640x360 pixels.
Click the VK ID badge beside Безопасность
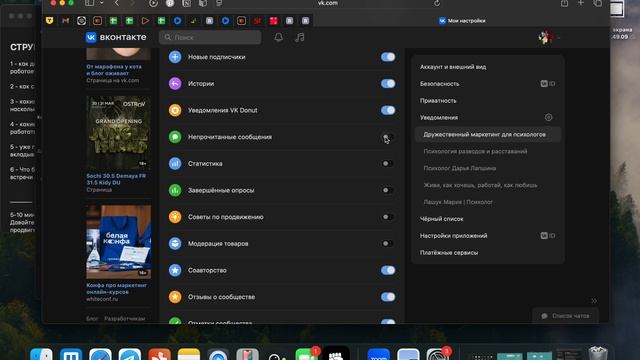(x=548, y=84)
